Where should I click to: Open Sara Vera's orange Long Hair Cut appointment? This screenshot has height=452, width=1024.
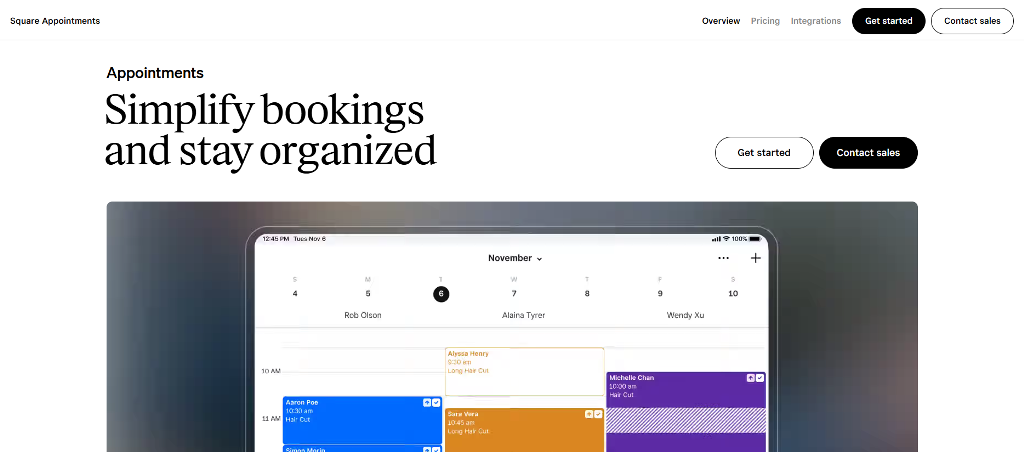coord(524,430)
